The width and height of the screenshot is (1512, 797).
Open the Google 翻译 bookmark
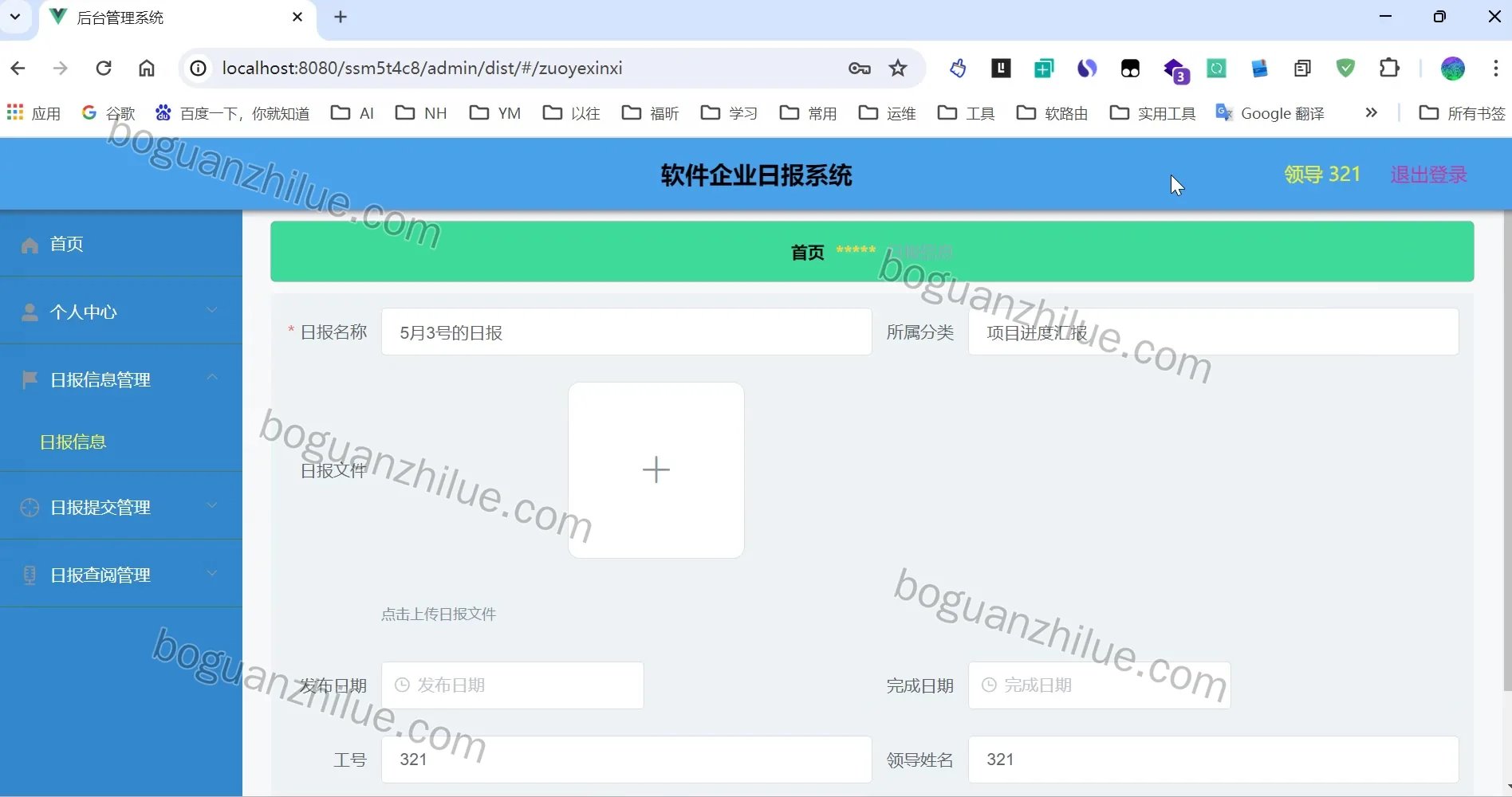point(1270,113)
